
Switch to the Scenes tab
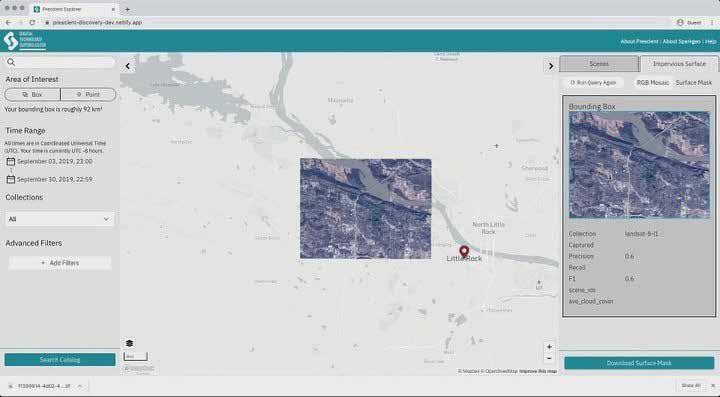(x=599, y=64)
